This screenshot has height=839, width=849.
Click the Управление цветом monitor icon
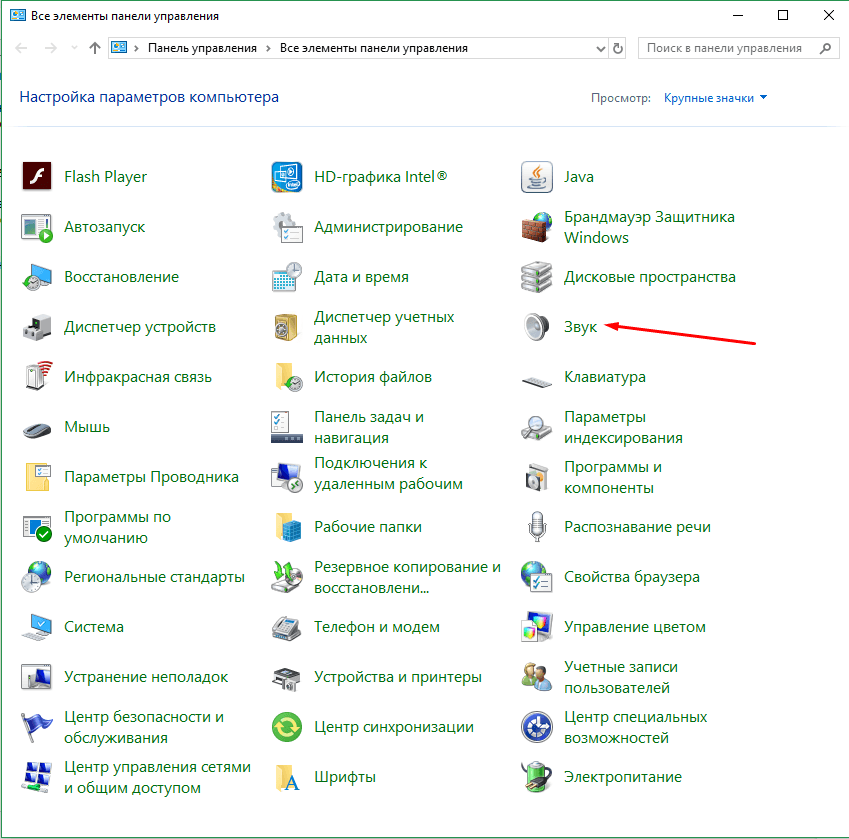pyautogui.click(x=537, y=627)
